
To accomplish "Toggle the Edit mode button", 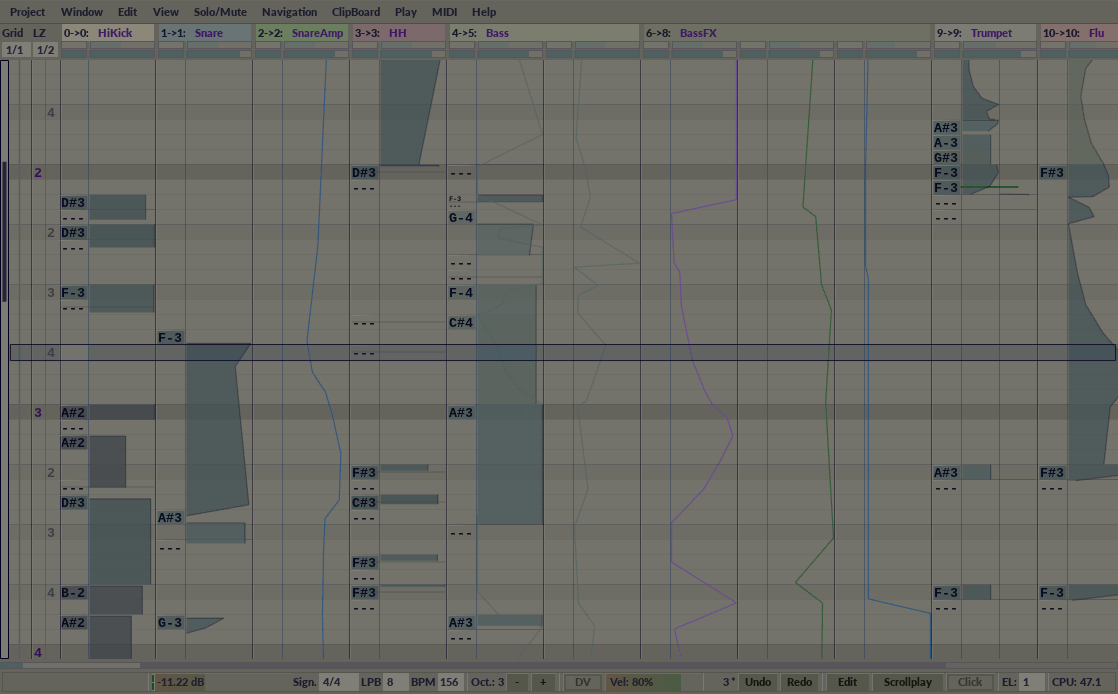I will (x=847, y=682).
